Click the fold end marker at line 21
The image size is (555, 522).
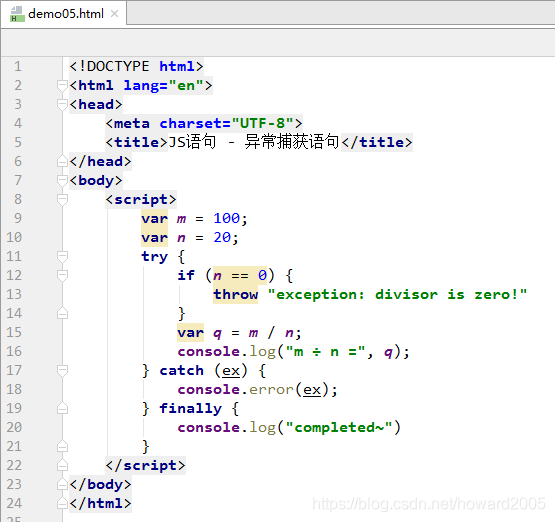(x=62, y=446)
